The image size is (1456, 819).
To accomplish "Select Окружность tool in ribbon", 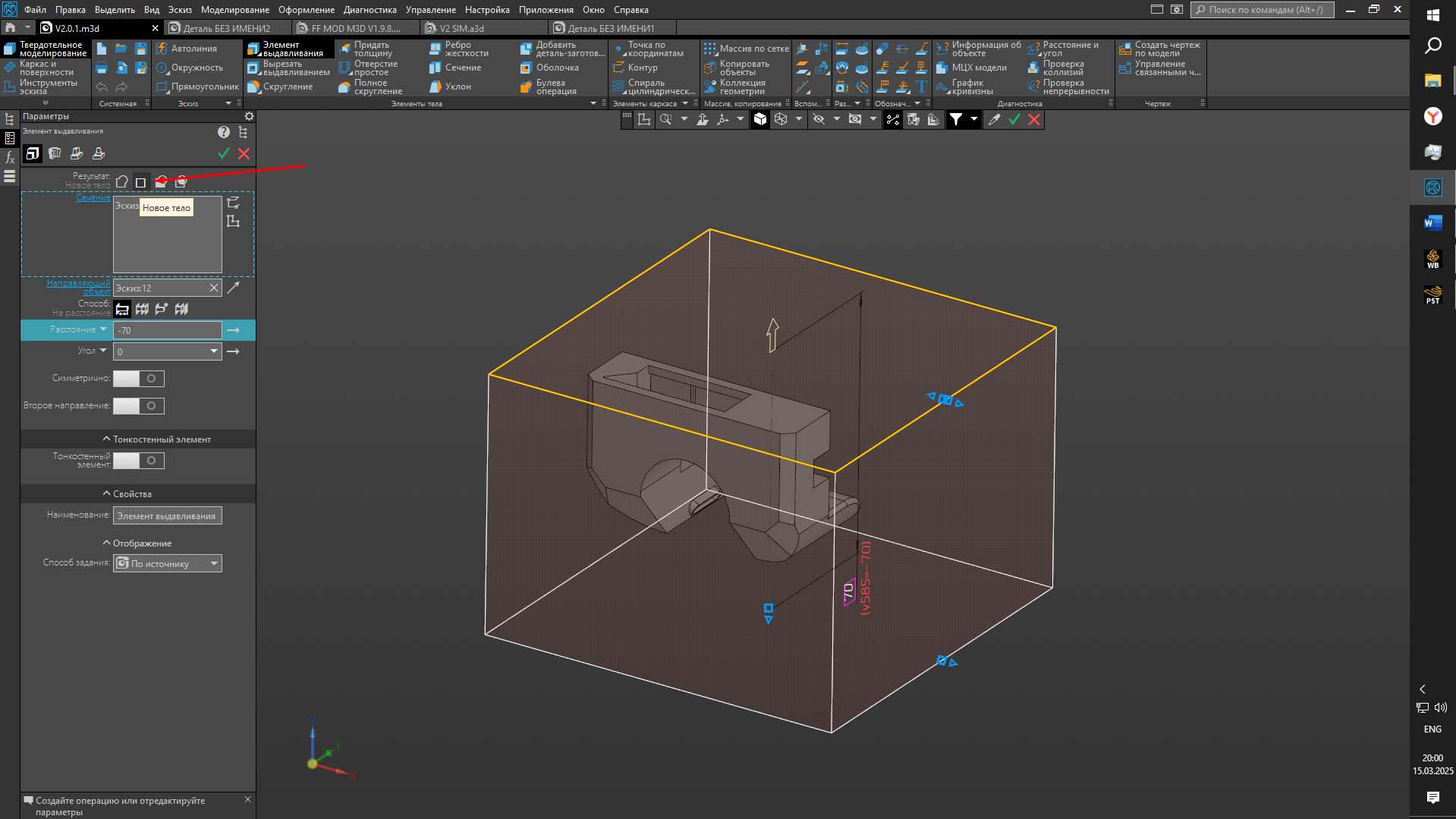I will (190, 68).
